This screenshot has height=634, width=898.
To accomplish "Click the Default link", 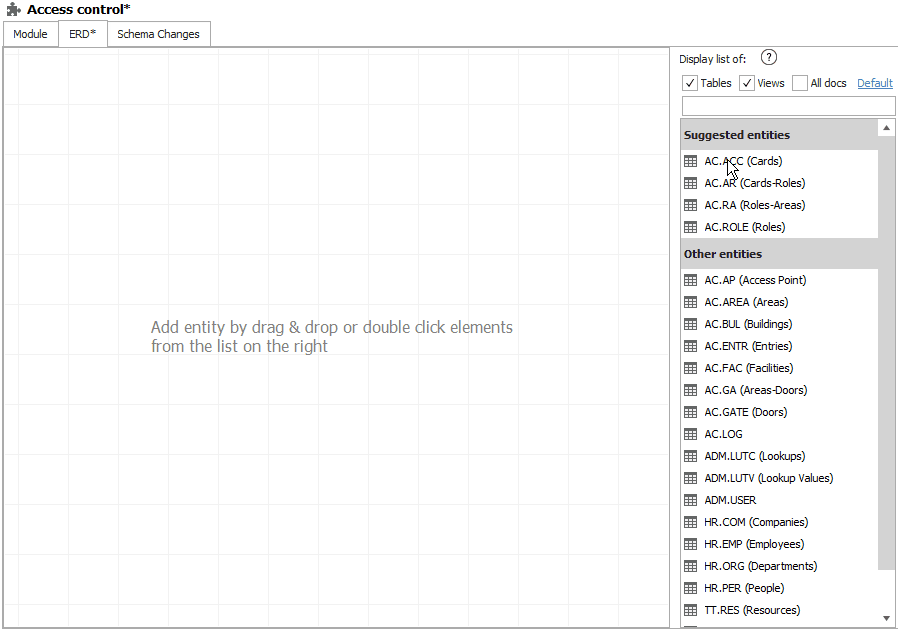I will [874, 83].
